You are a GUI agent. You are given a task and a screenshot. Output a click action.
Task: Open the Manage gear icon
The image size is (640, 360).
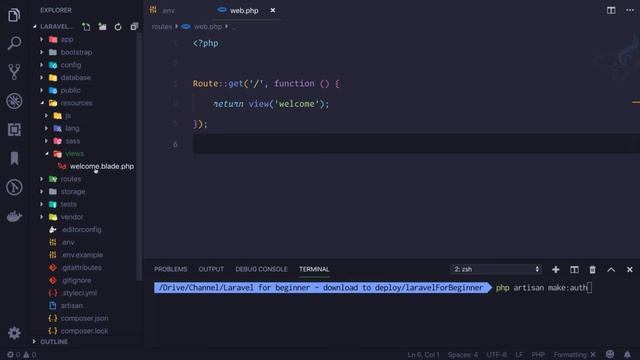(14, 333)
